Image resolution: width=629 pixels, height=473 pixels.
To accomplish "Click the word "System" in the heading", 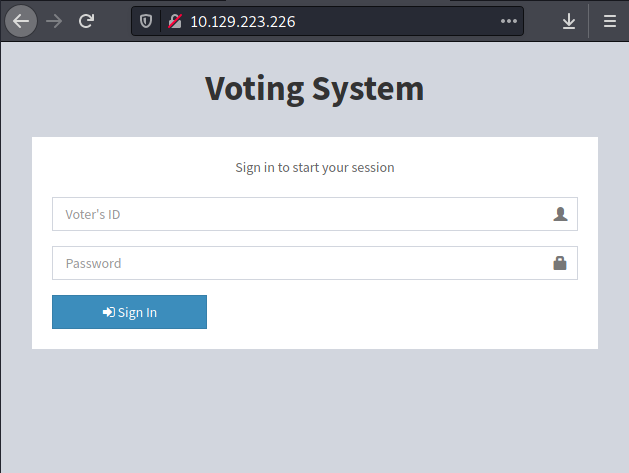I will click(368, 88).
